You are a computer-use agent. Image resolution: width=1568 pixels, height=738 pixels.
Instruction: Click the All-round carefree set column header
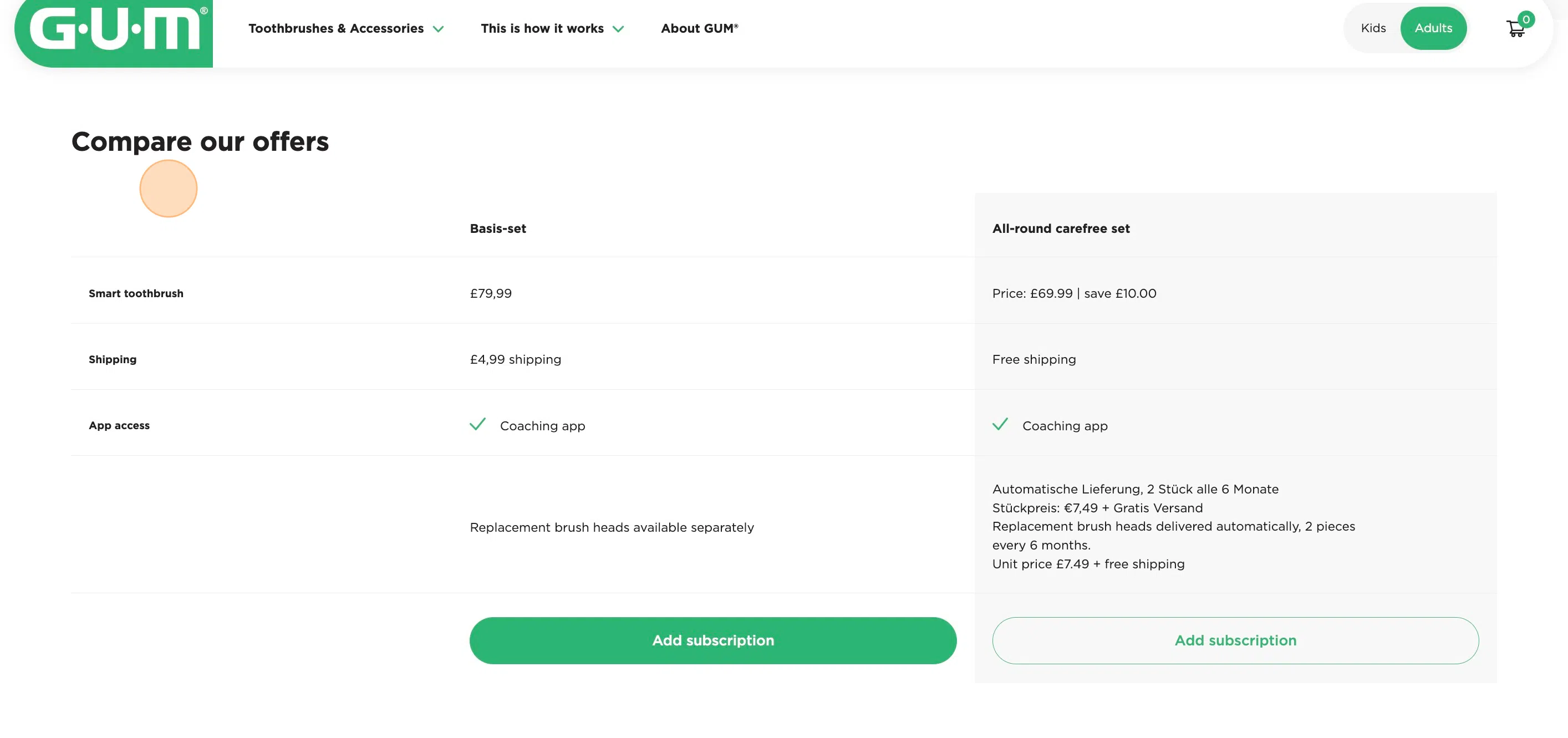[1061, 229]
